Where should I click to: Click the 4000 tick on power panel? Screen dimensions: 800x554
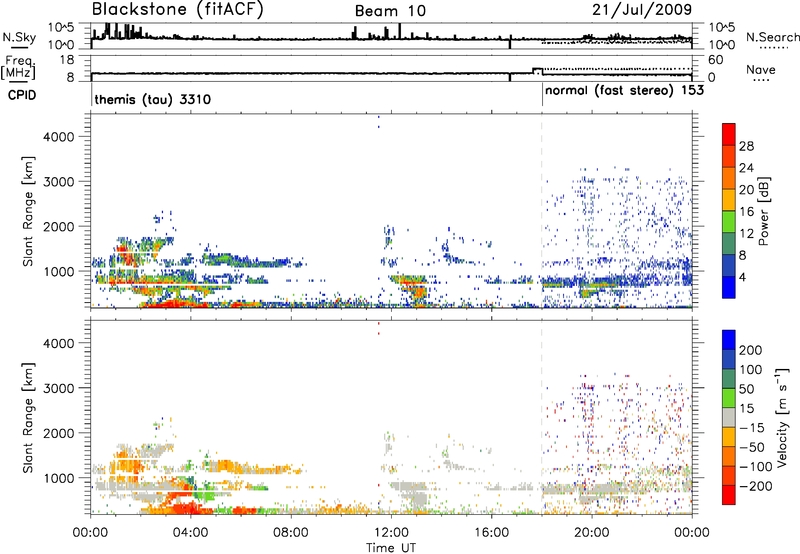click(x=58, y=137)
